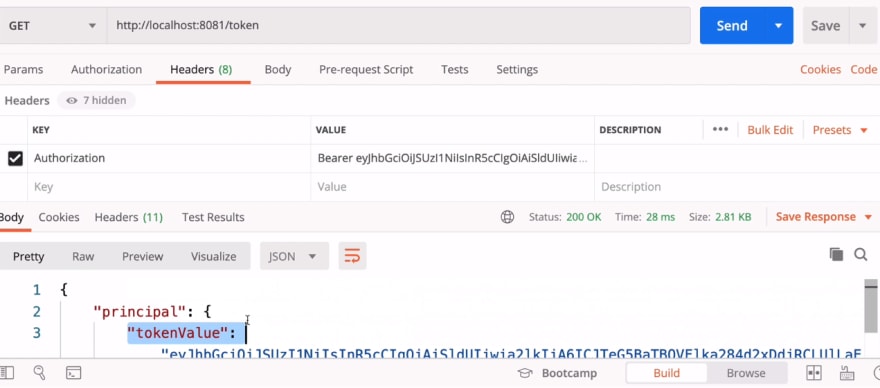880x388 pixels.
Task: Click the Authorization key cell
Action: 169,158
